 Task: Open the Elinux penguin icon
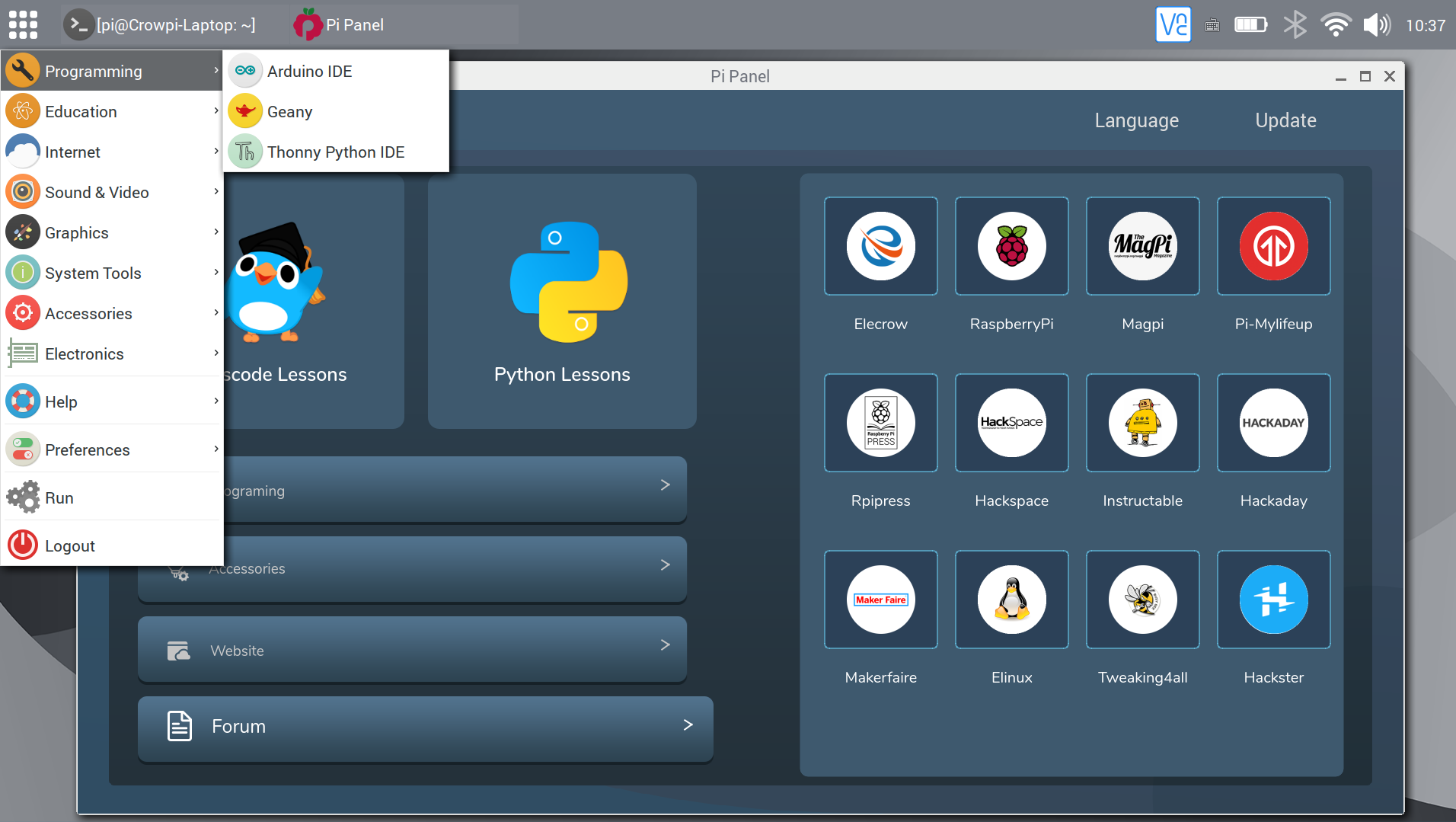[x=1012, y=600]
